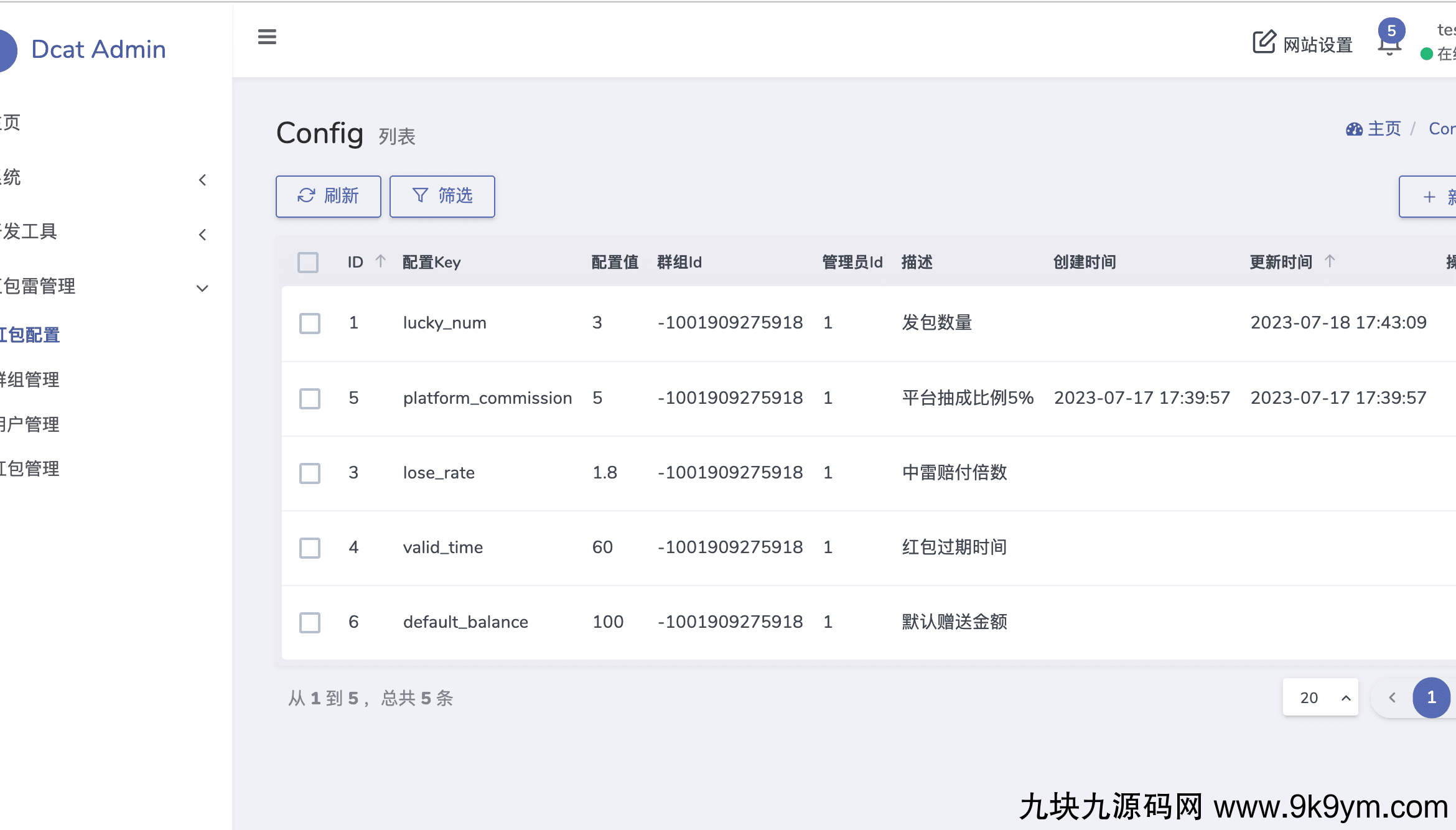
Task: Click page 1 in the pagination control
Action: coord(1431,697)
